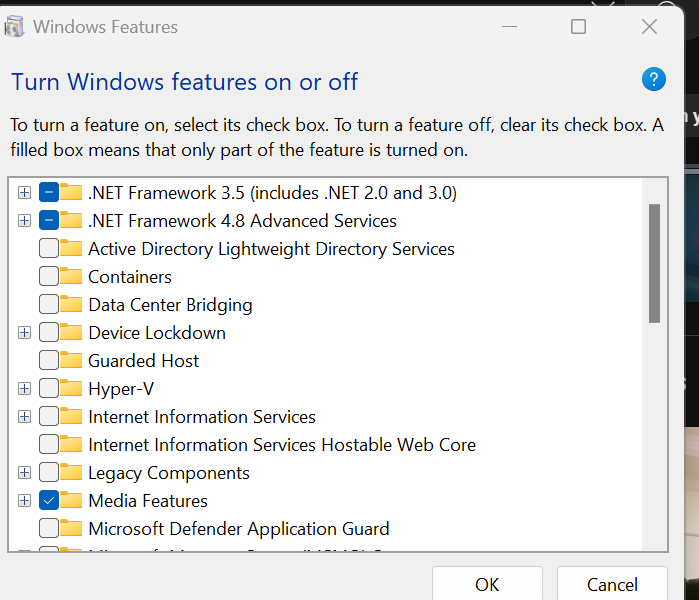The height and width of the screenshot is (600, 699).
Task: Click folder icon beside Internet Information Services
Action: 71,416
